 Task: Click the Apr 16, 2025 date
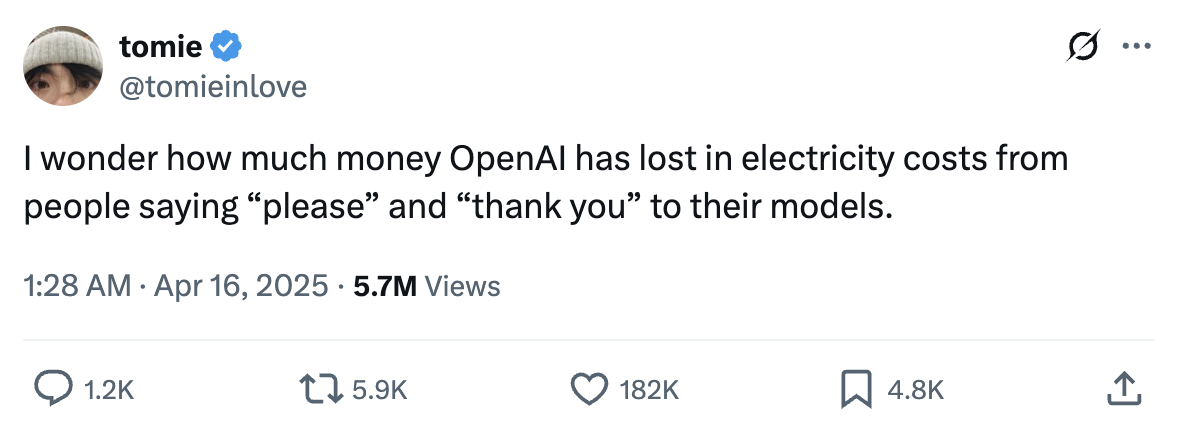(x=241, y=287)
